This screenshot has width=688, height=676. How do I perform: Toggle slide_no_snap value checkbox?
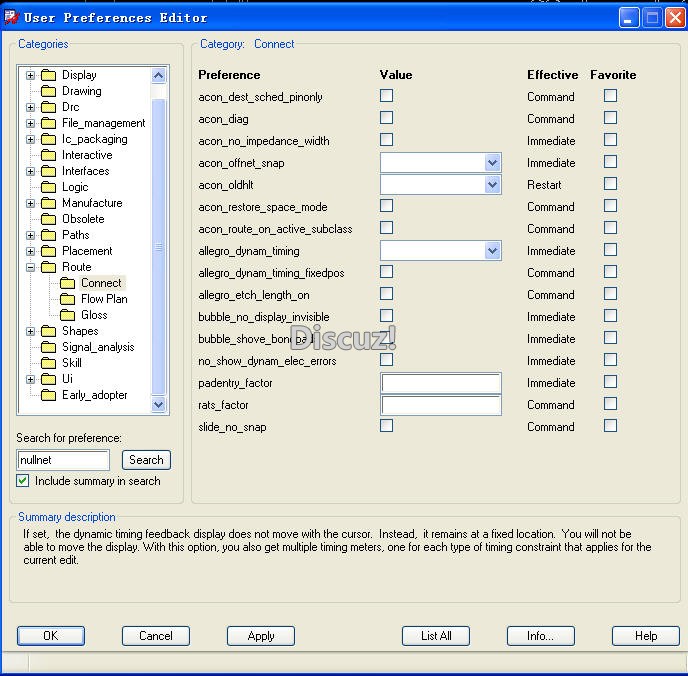(x=386, y=426)
